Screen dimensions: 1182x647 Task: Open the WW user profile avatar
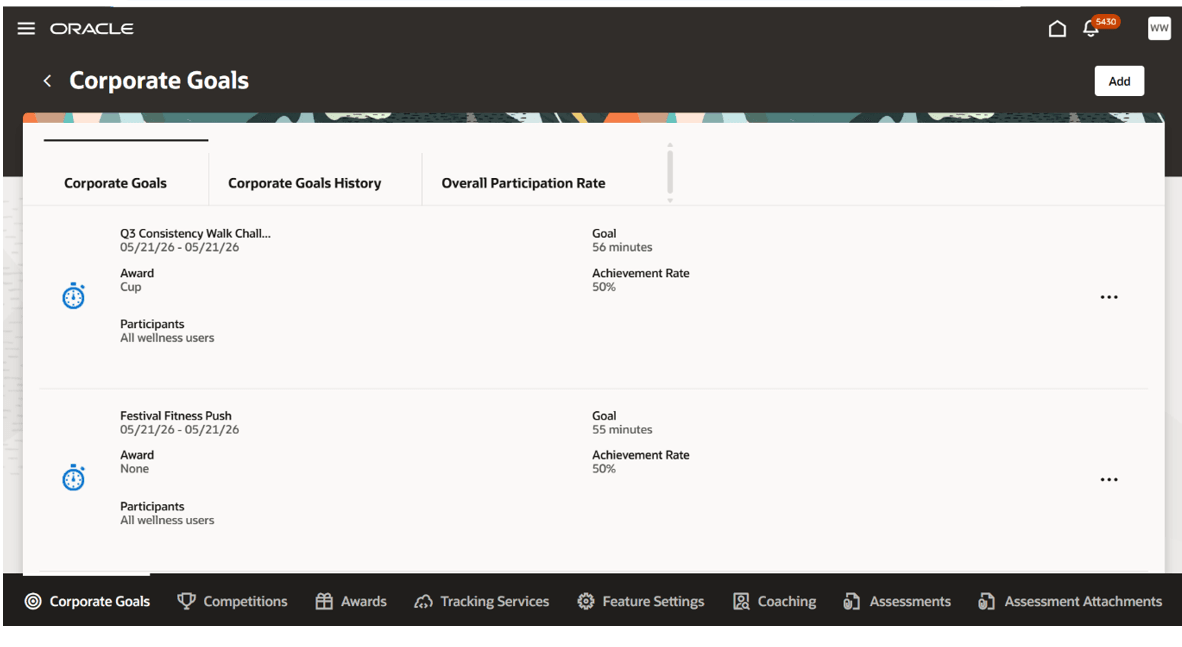point(1159,29)
